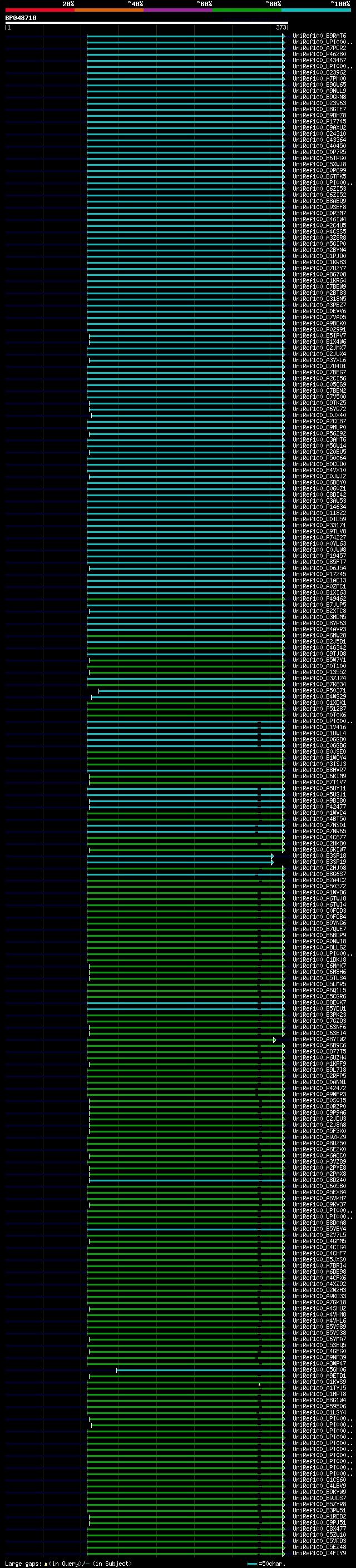Click the white query sequence bar
The width and height of the screenshot is (356, 1568).
pos(147,23)
